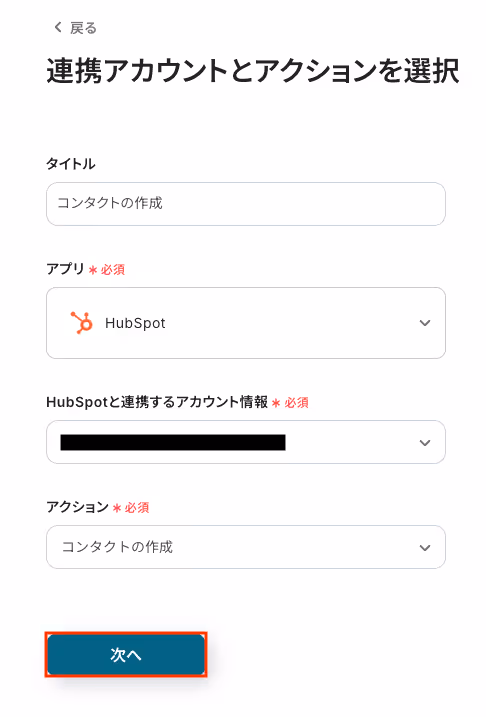Click the chevron arrow in the アクション field
Image resolution: width=486 pixels, height=717 pixels.
[425, 547]
